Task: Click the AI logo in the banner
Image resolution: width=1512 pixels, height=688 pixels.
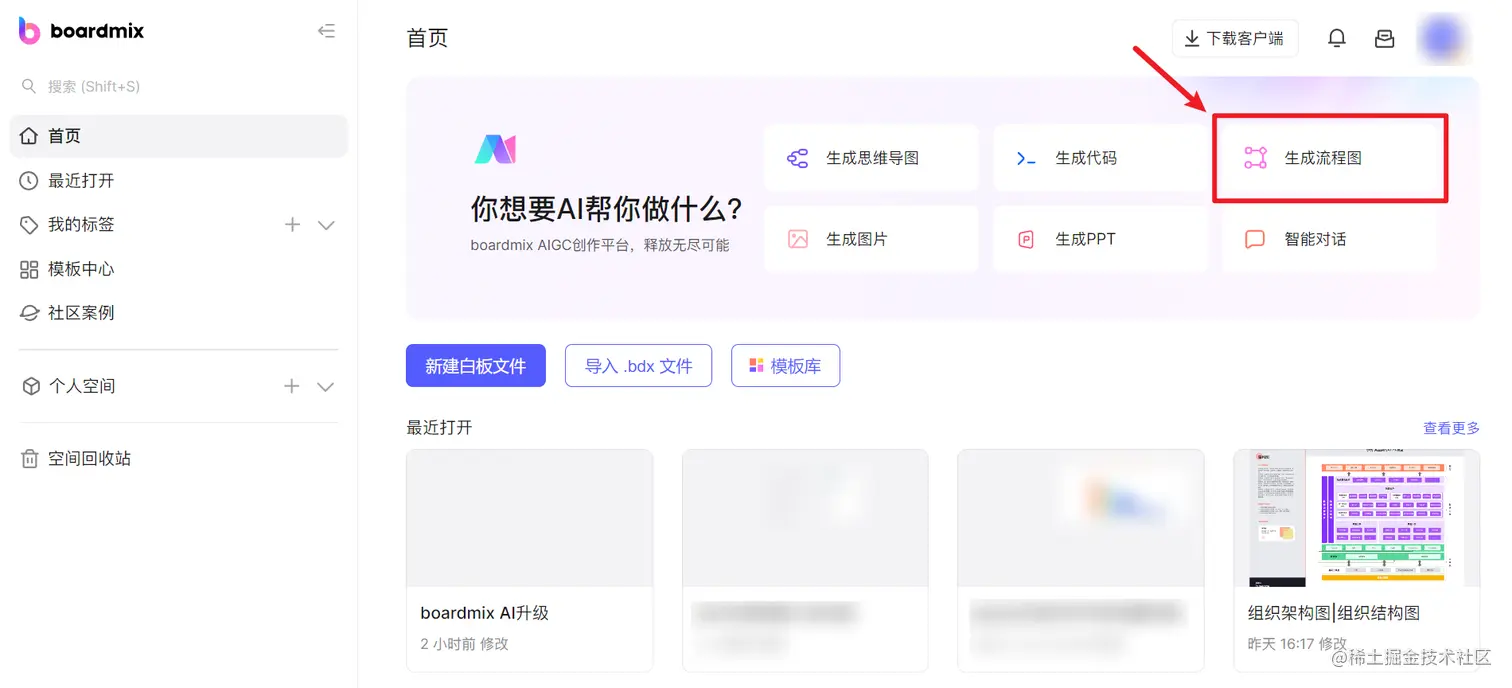Action: (495, 150)
